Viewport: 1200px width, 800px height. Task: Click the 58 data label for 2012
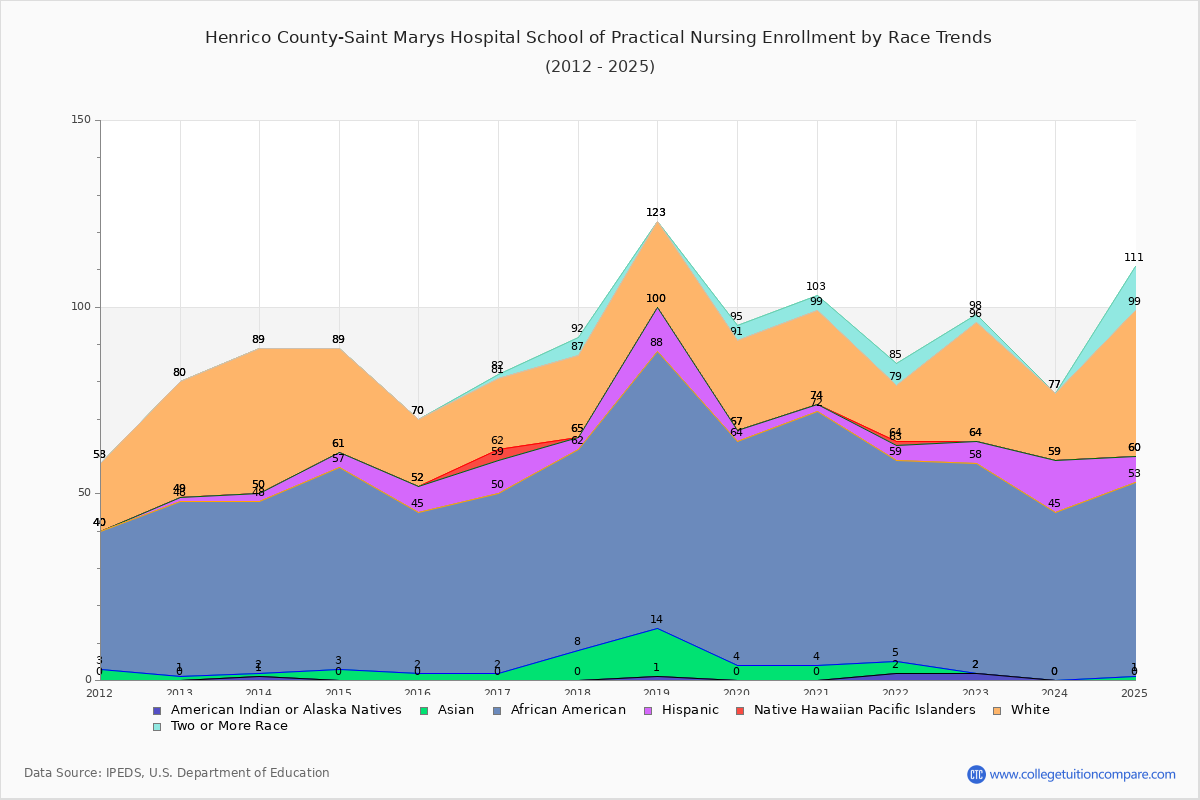point(99,455)
